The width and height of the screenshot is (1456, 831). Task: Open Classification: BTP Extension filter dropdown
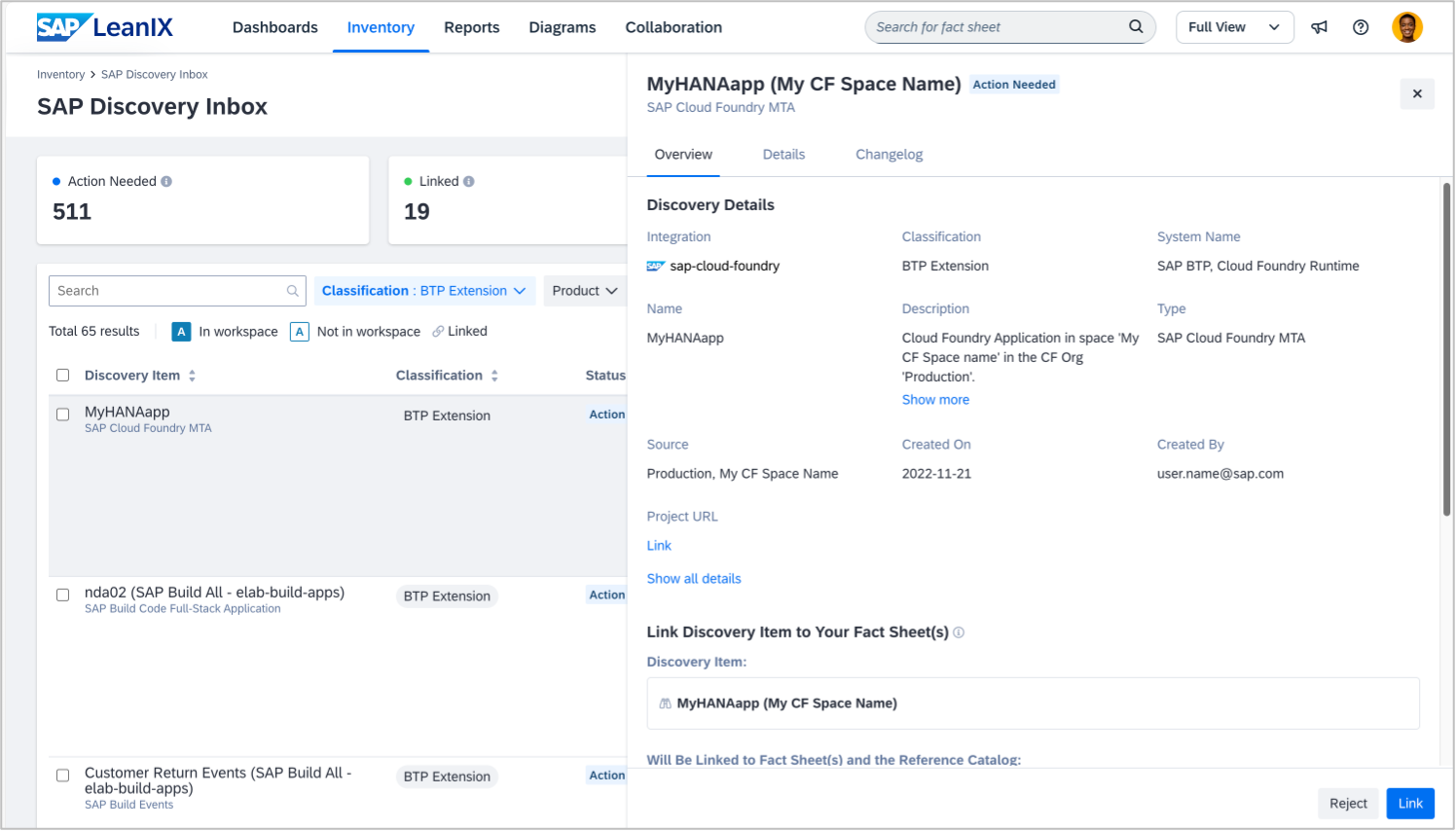(424, 291)
